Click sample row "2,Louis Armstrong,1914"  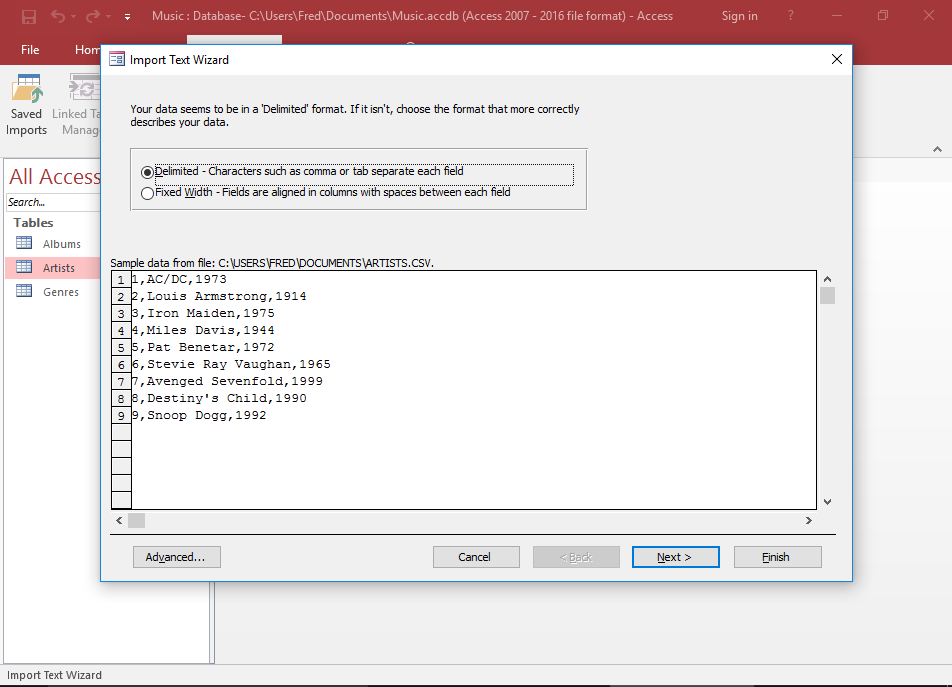click(x=219, y=296)
